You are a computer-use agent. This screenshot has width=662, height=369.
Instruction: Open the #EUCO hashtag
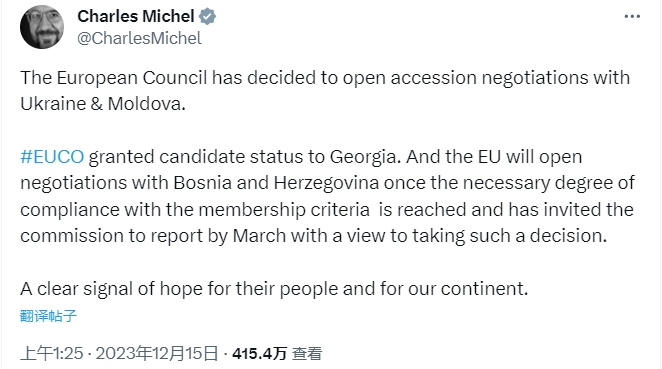52,157
